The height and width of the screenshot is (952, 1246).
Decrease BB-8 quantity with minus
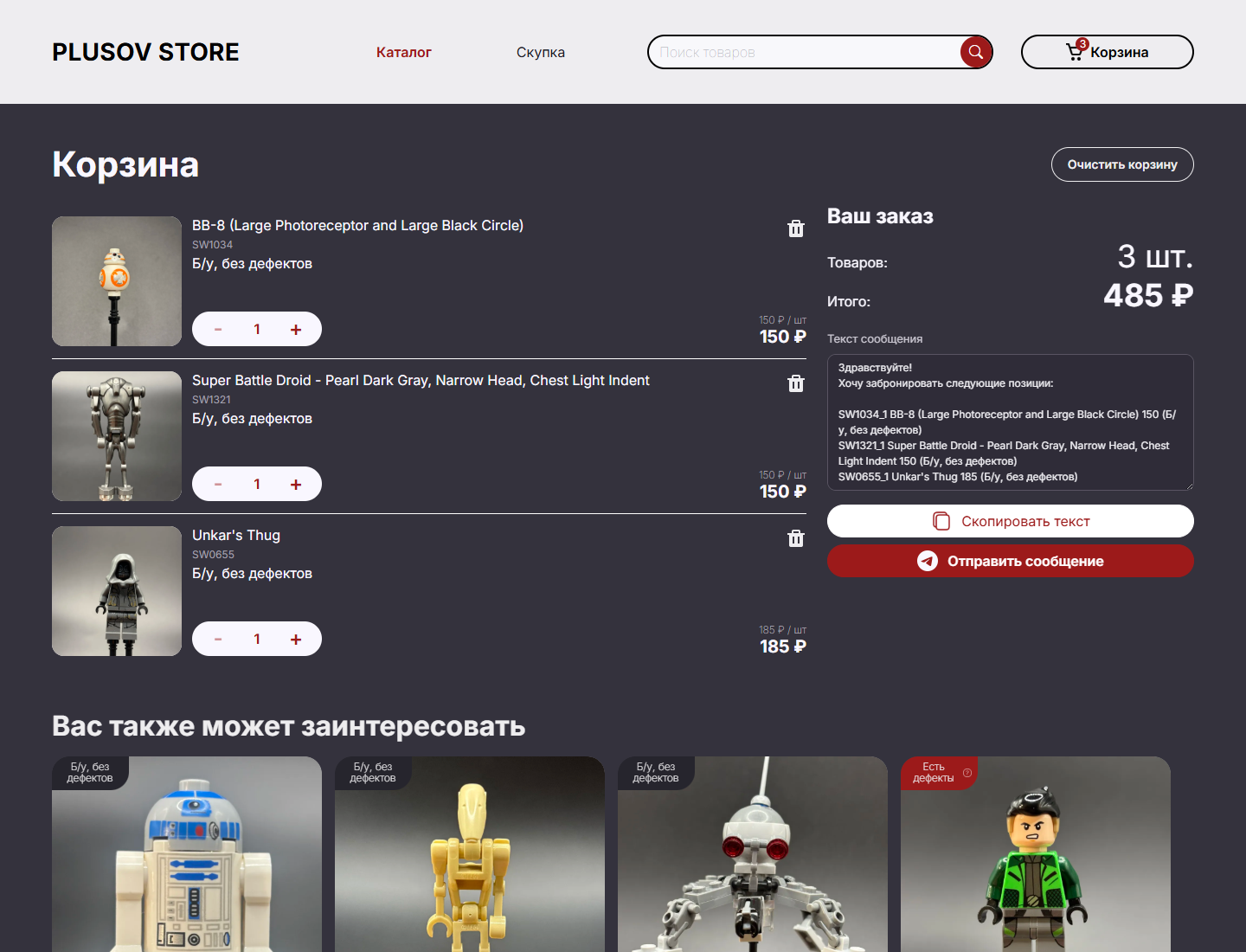point(218,329)
